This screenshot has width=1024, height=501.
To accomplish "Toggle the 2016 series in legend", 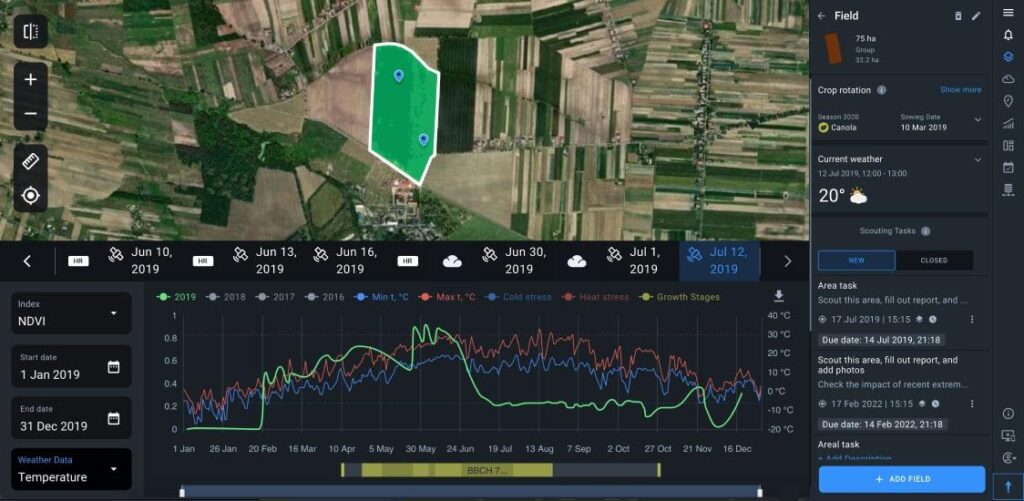I will click(325, 297).
